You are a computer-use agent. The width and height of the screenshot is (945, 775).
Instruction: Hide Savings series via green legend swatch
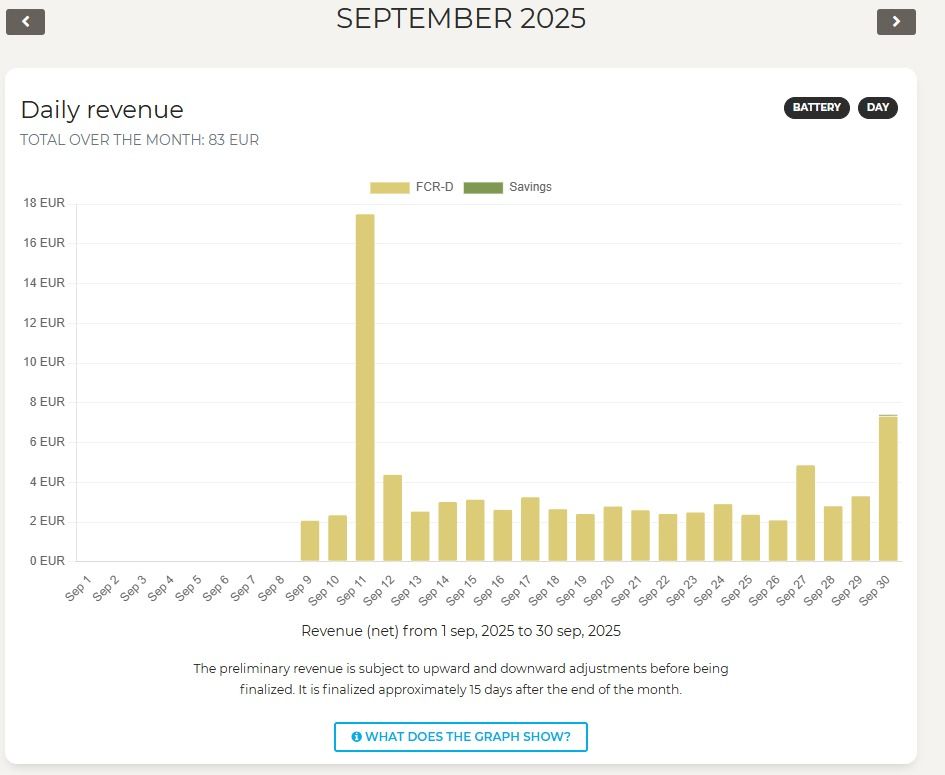[482, 187]
